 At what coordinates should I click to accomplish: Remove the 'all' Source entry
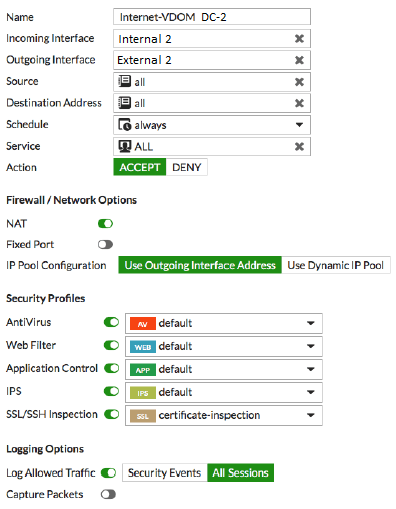click(x=299, y=82)
